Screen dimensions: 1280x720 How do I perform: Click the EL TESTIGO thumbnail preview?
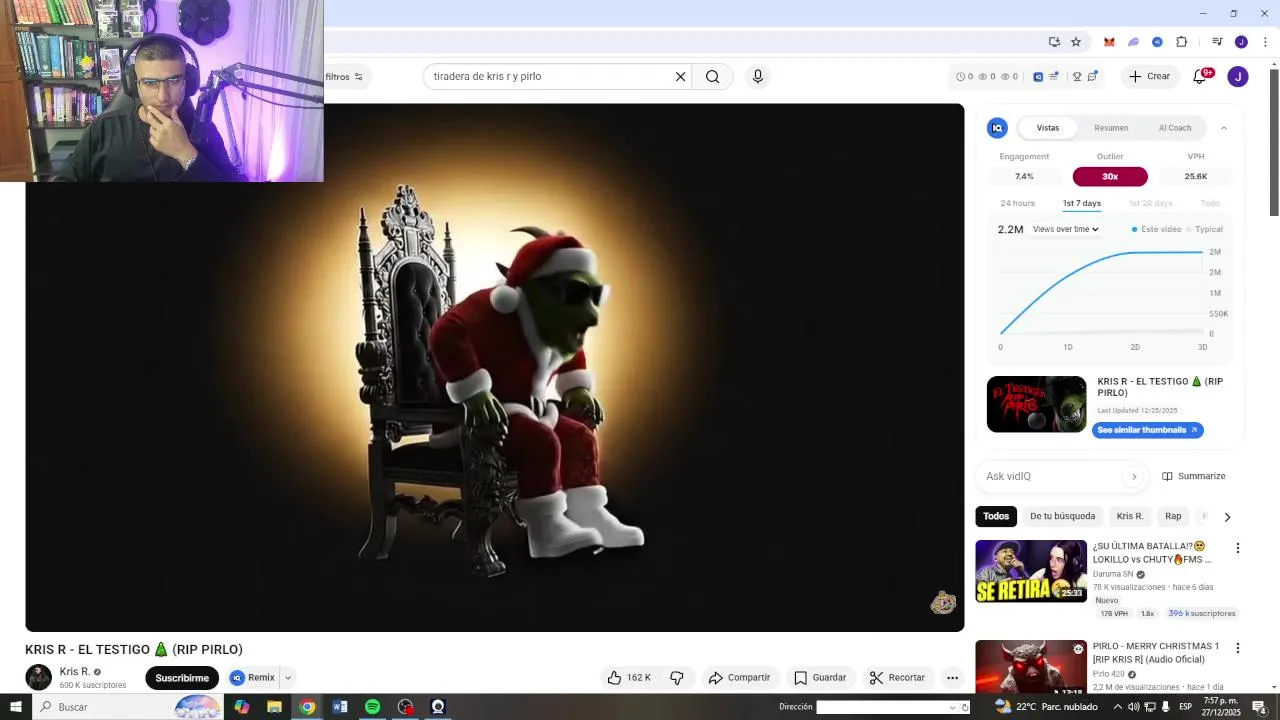[1036, 404]
